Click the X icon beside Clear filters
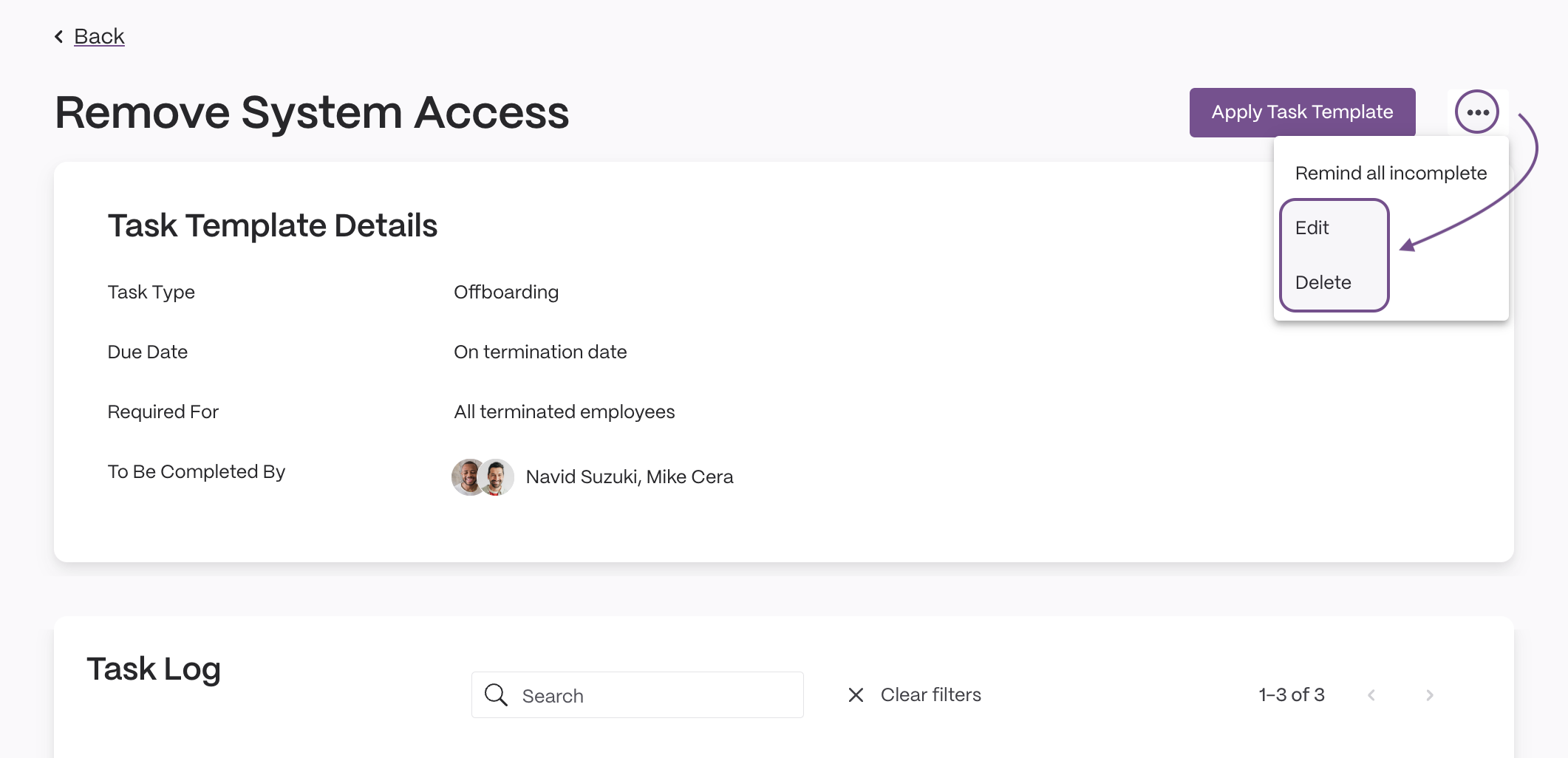The width and height of the screenshot is (1568, 758). pos(856,694)
